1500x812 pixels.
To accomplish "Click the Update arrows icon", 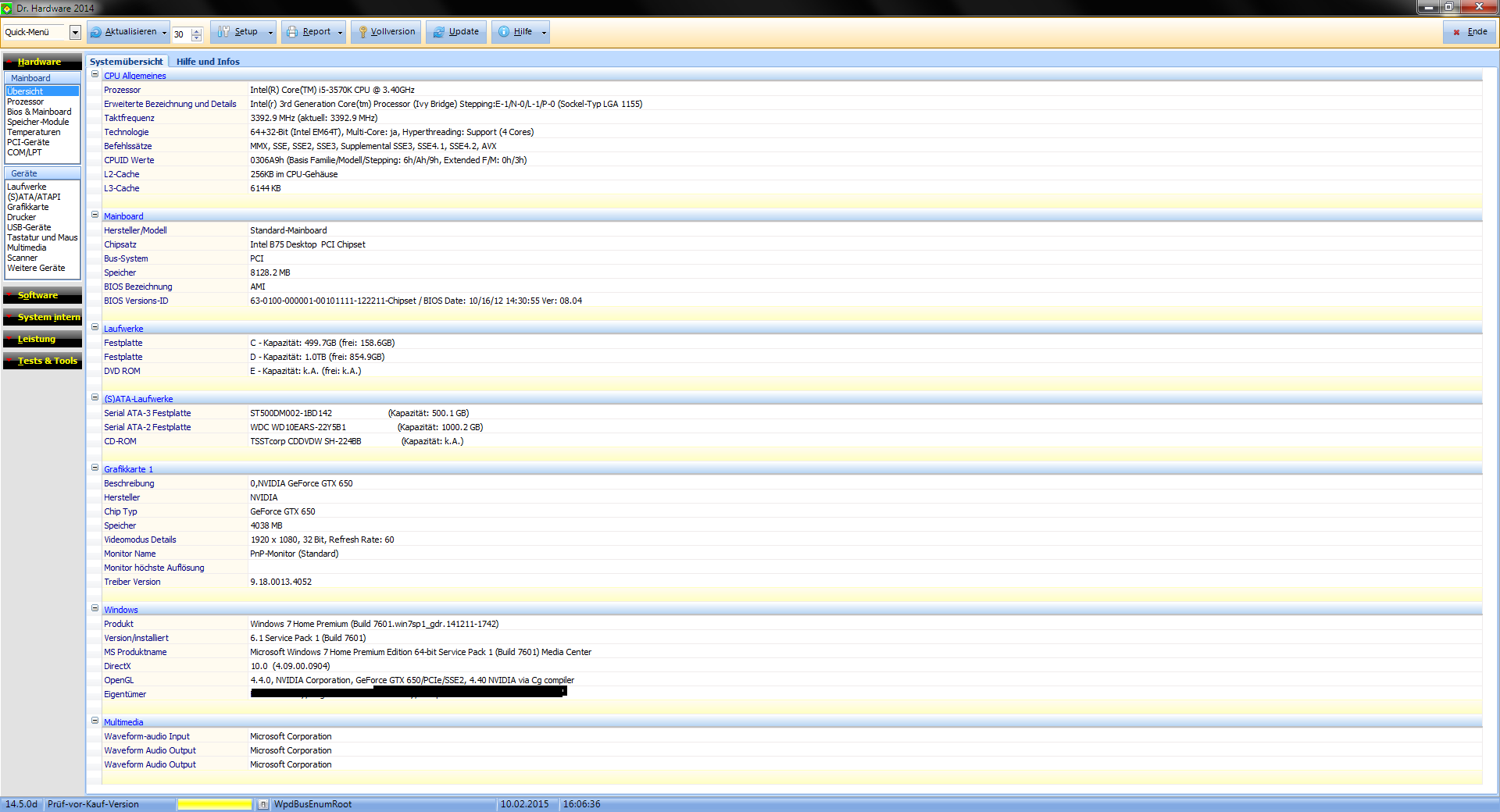I will pyautogui.click(x=439, y=32).
